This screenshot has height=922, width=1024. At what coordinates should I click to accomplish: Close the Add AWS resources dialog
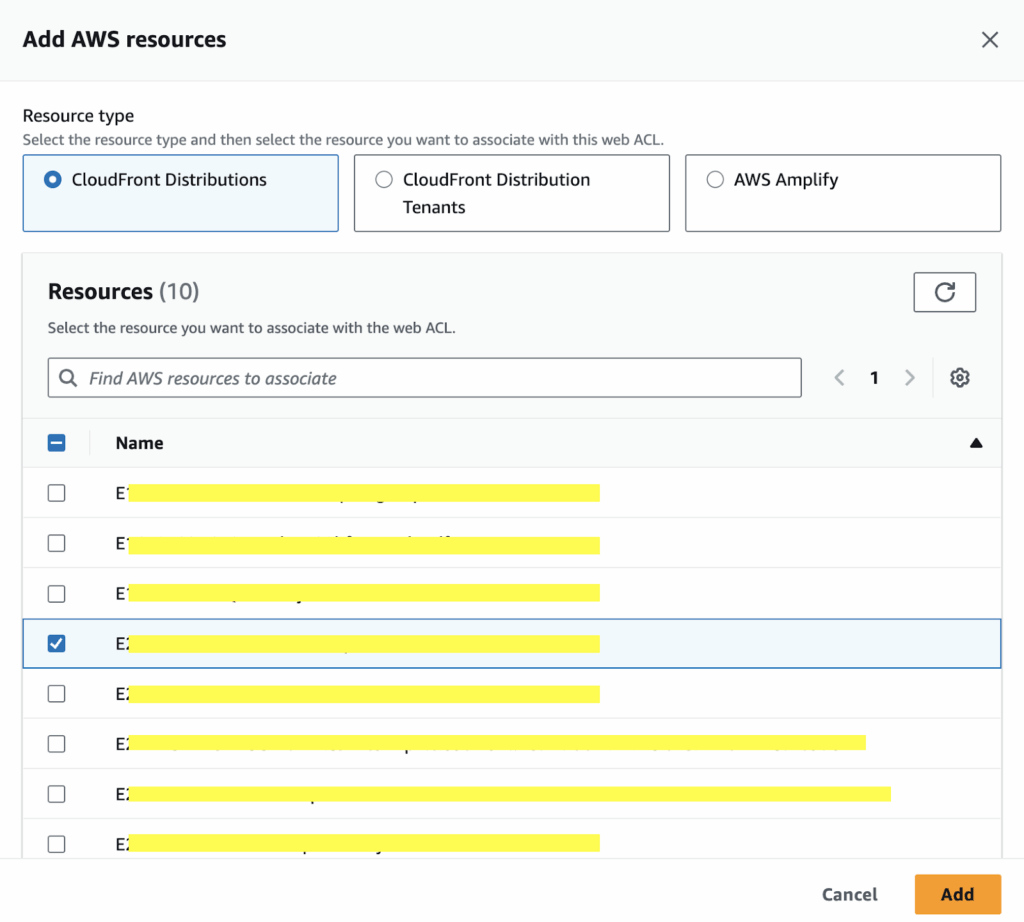[x=989, y=40]
